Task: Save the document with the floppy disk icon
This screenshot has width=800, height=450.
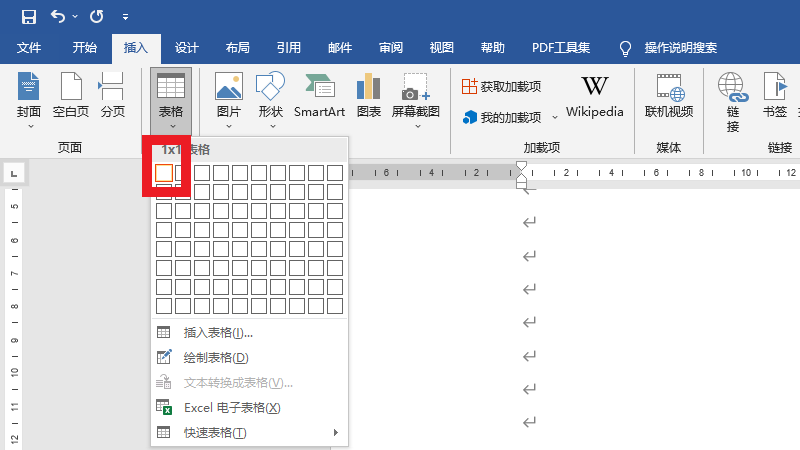Action: (x=29, y=17)
